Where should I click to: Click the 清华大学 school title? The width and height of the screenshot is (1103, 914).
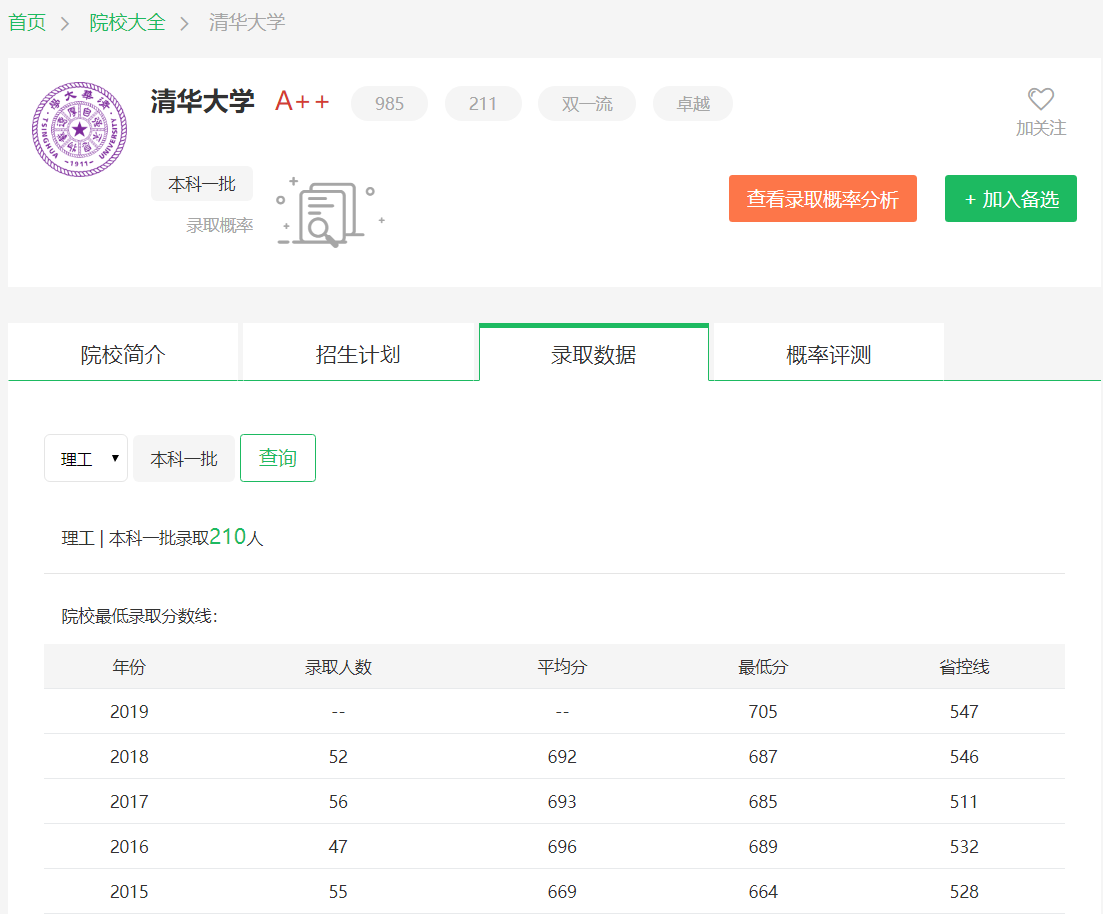click(203, 101)
